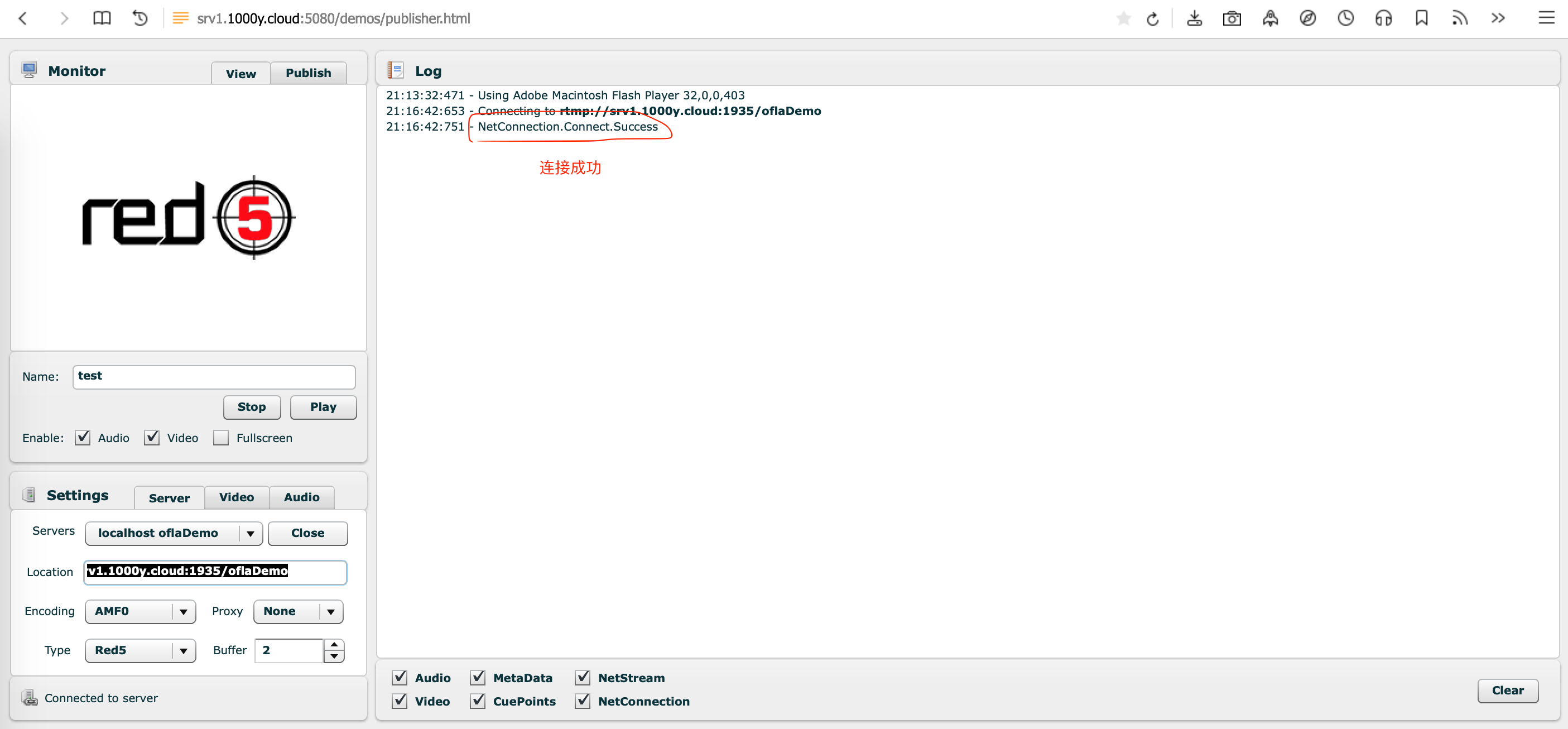Click the connection status icon
The width and height of the screenshot is (1568, 729).
click(x=29, y=697)
